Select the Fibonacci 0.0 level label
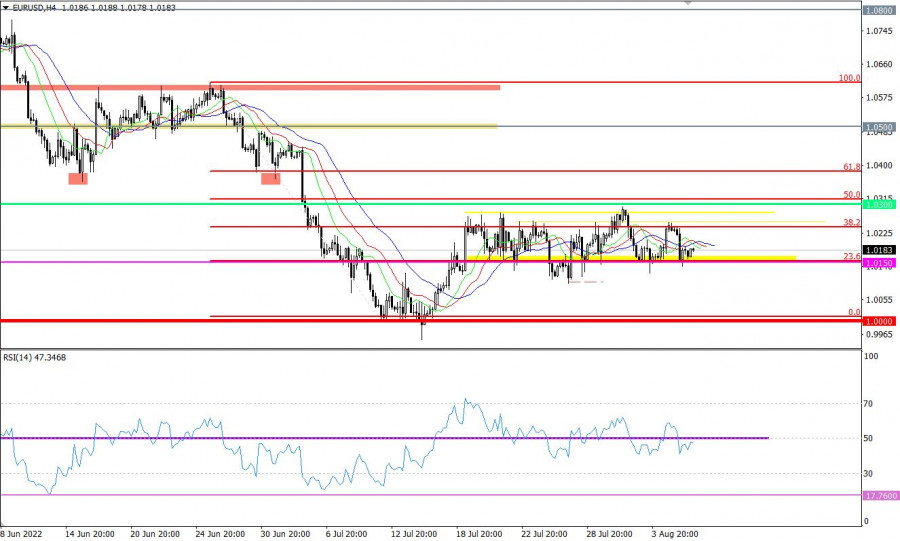Image resolution: width=900 pixels, height=541 pixels. 854,312
